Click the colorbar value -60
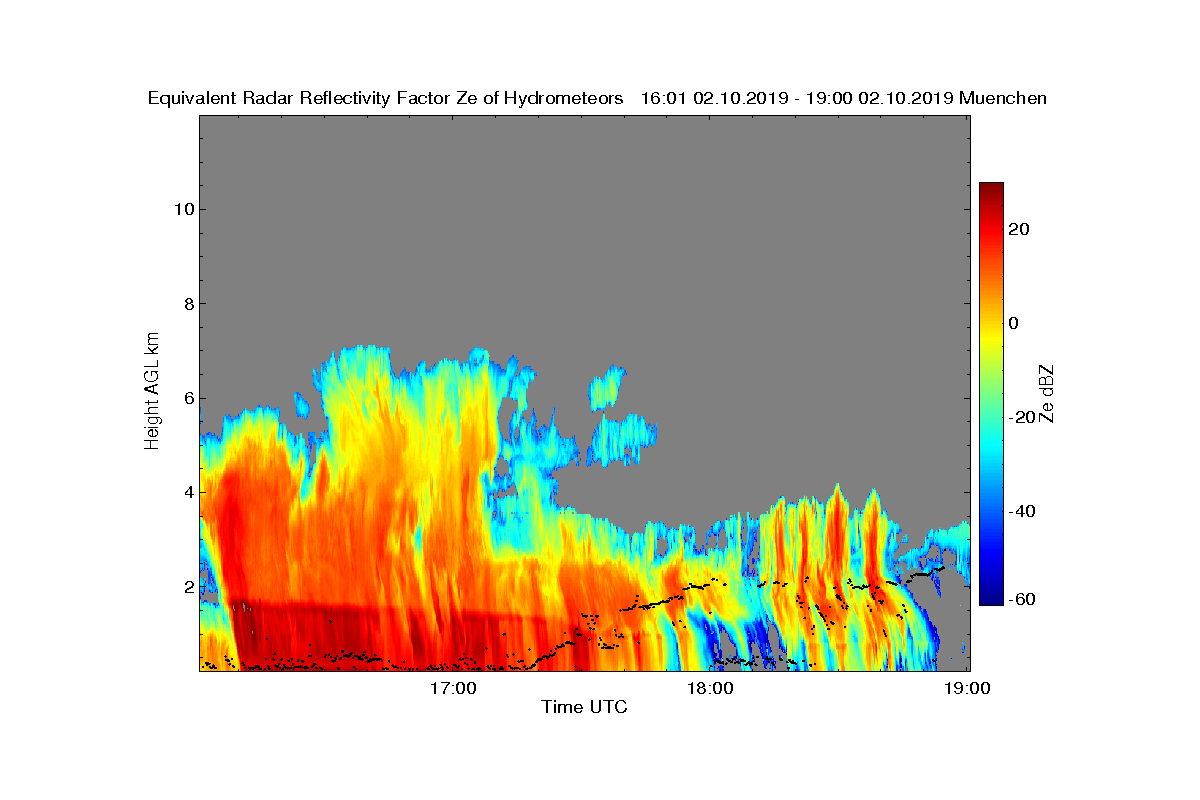The height and width of the screenshot is (800, 1200). [1023, 599]
